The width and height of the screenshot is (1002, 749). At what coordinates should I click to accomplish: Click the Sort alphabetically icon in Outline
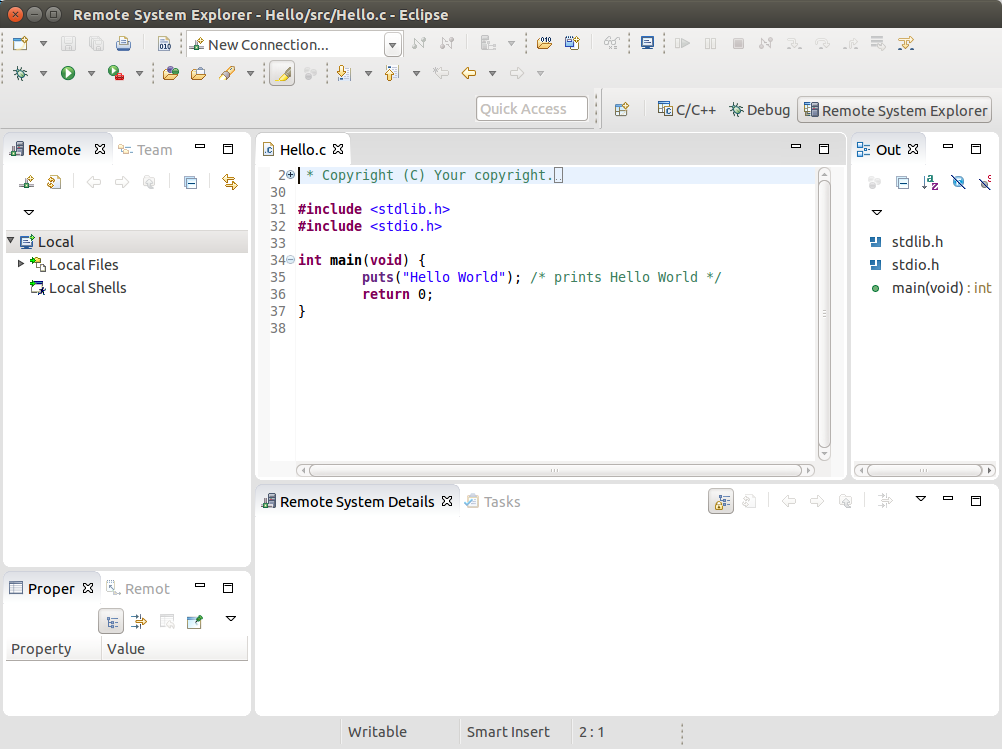pyautogui.click(x=930, y=182)
